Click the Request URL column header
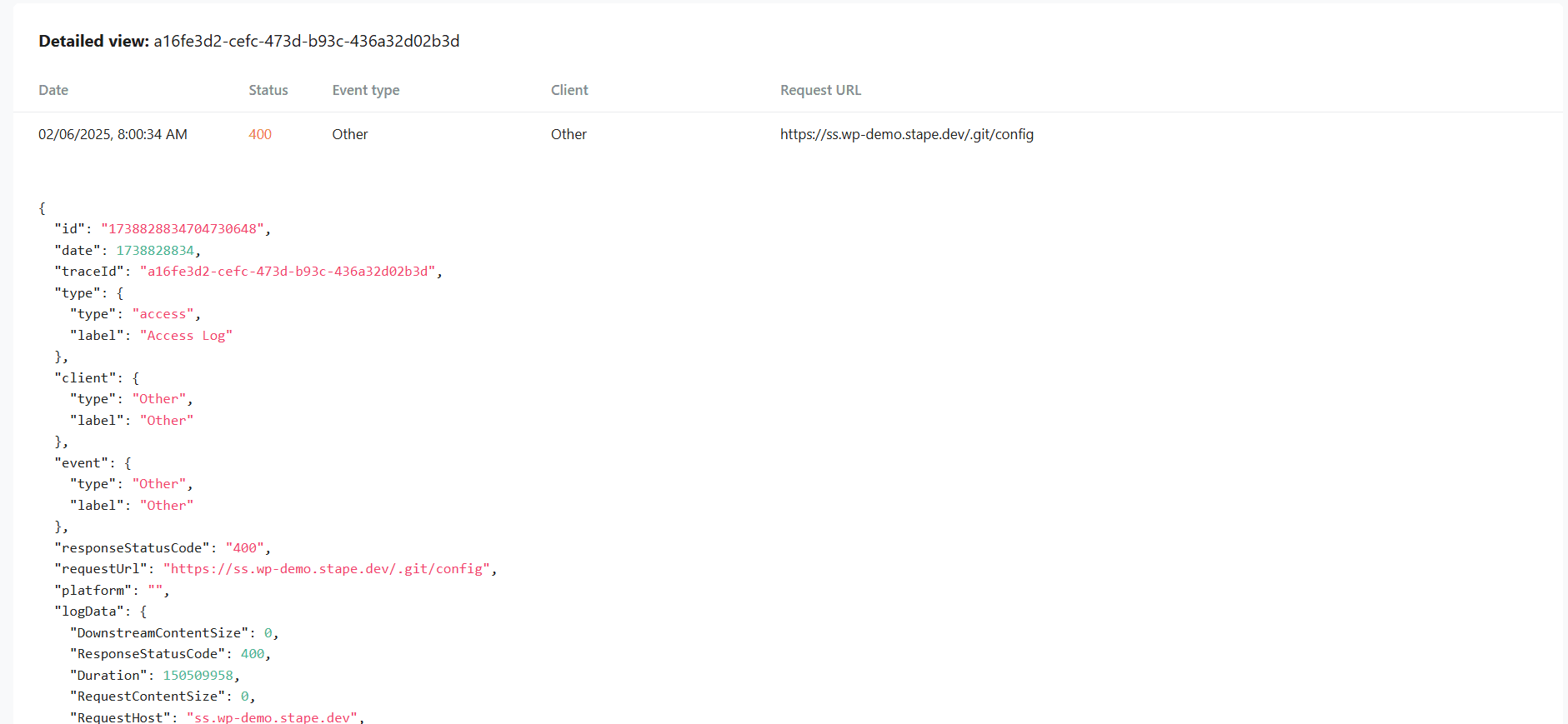Viewport: 1568px width, 724px height. point(820,90)
